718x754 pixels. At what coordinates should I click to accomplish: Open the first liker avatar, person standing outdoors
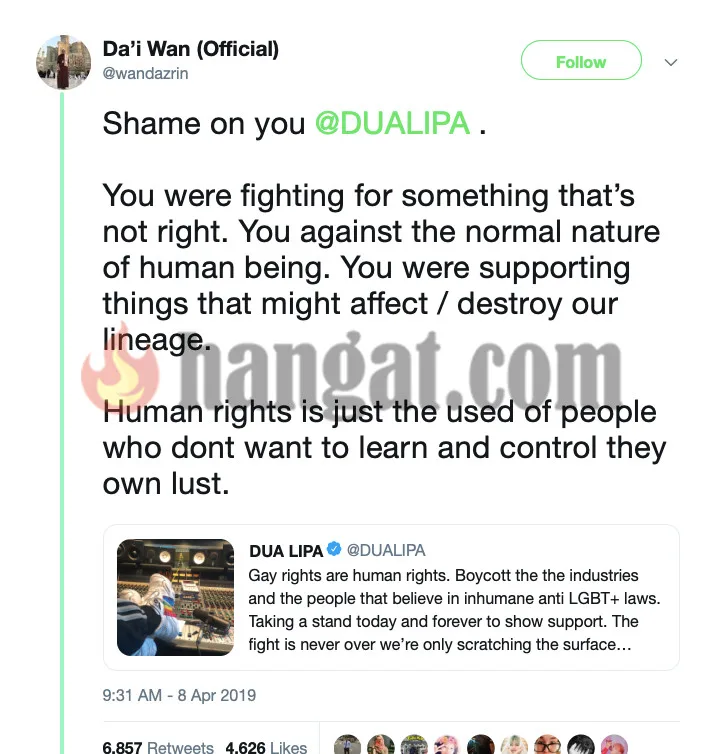[347, 745]
